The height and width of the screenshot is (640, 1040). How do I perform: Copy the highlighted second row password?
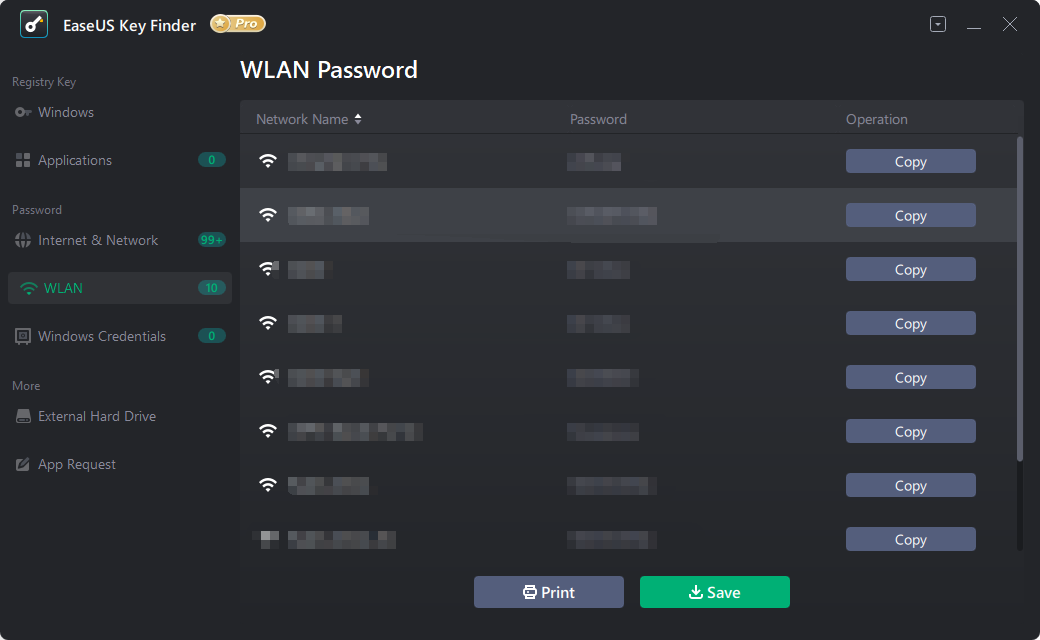point(910,216)
